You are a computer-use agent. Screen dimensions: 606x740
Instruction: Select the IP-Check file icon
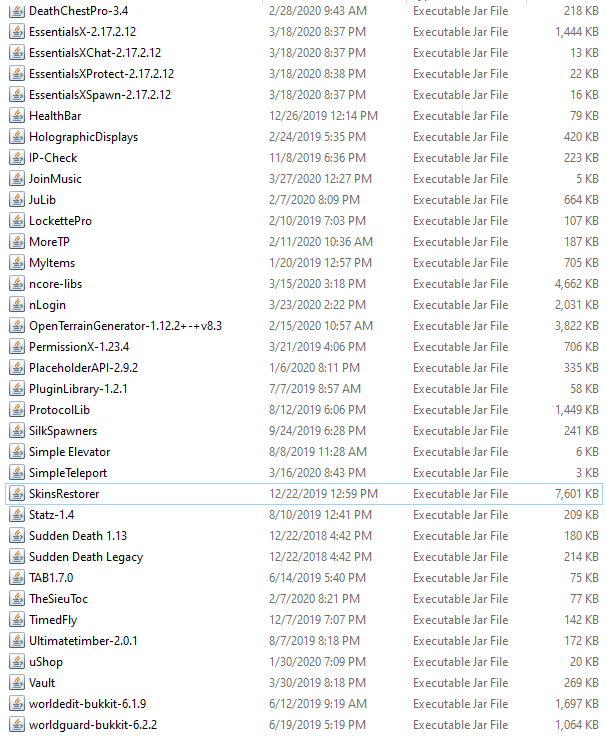click(17, 158)
